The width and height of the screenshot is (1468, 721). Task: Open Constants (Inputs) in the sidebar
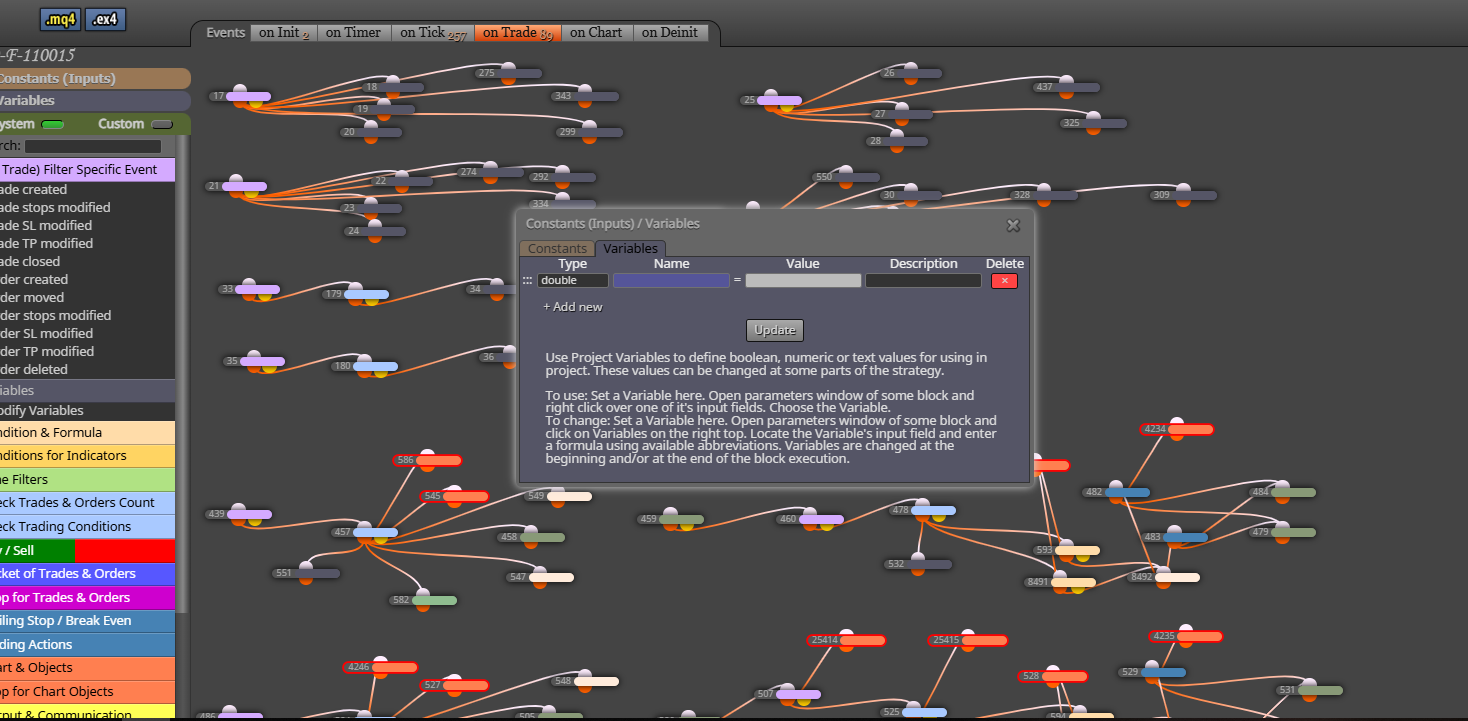(x=95, y=78)
